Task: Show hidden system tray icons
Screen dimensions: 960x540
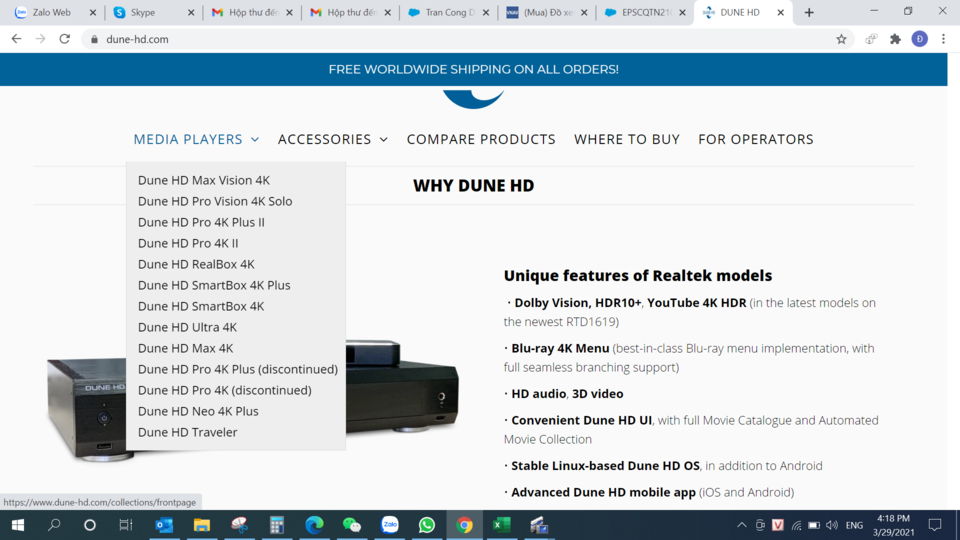Action: click(x=741, y=525)
